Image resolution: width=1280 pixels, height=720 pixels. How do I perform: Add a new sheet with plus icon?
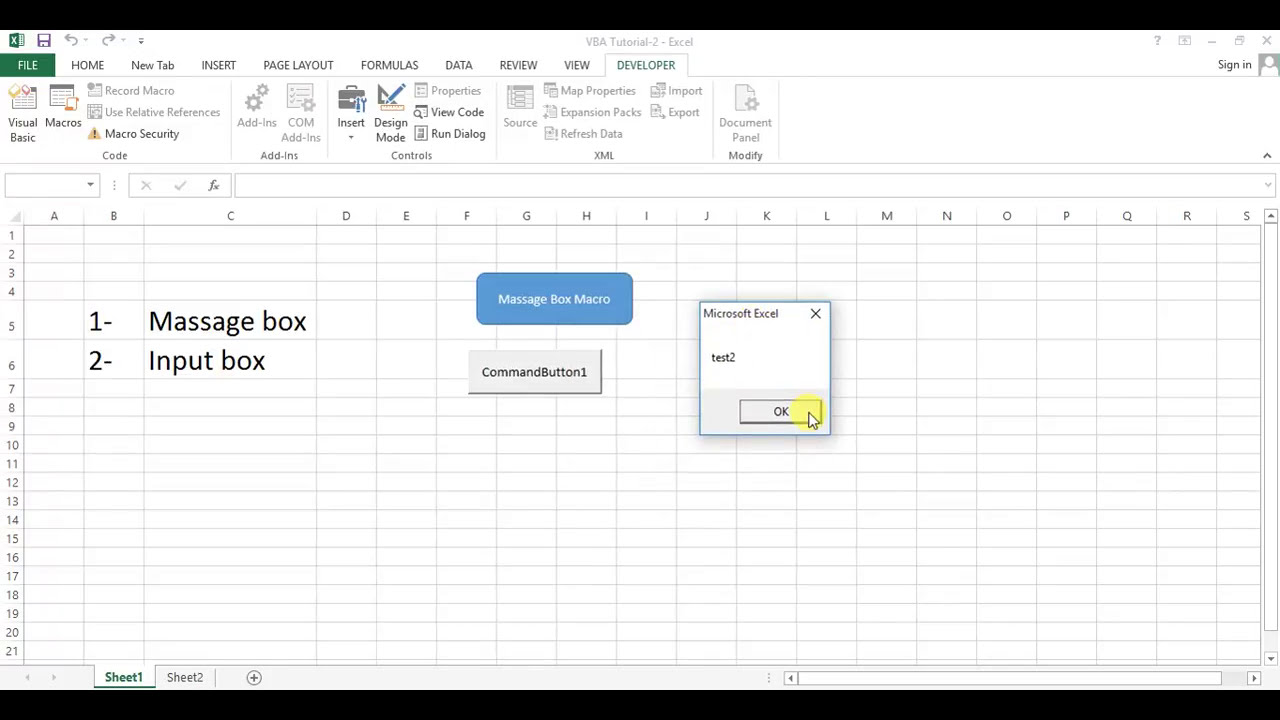pyautogui.click(x=254, y=677)
